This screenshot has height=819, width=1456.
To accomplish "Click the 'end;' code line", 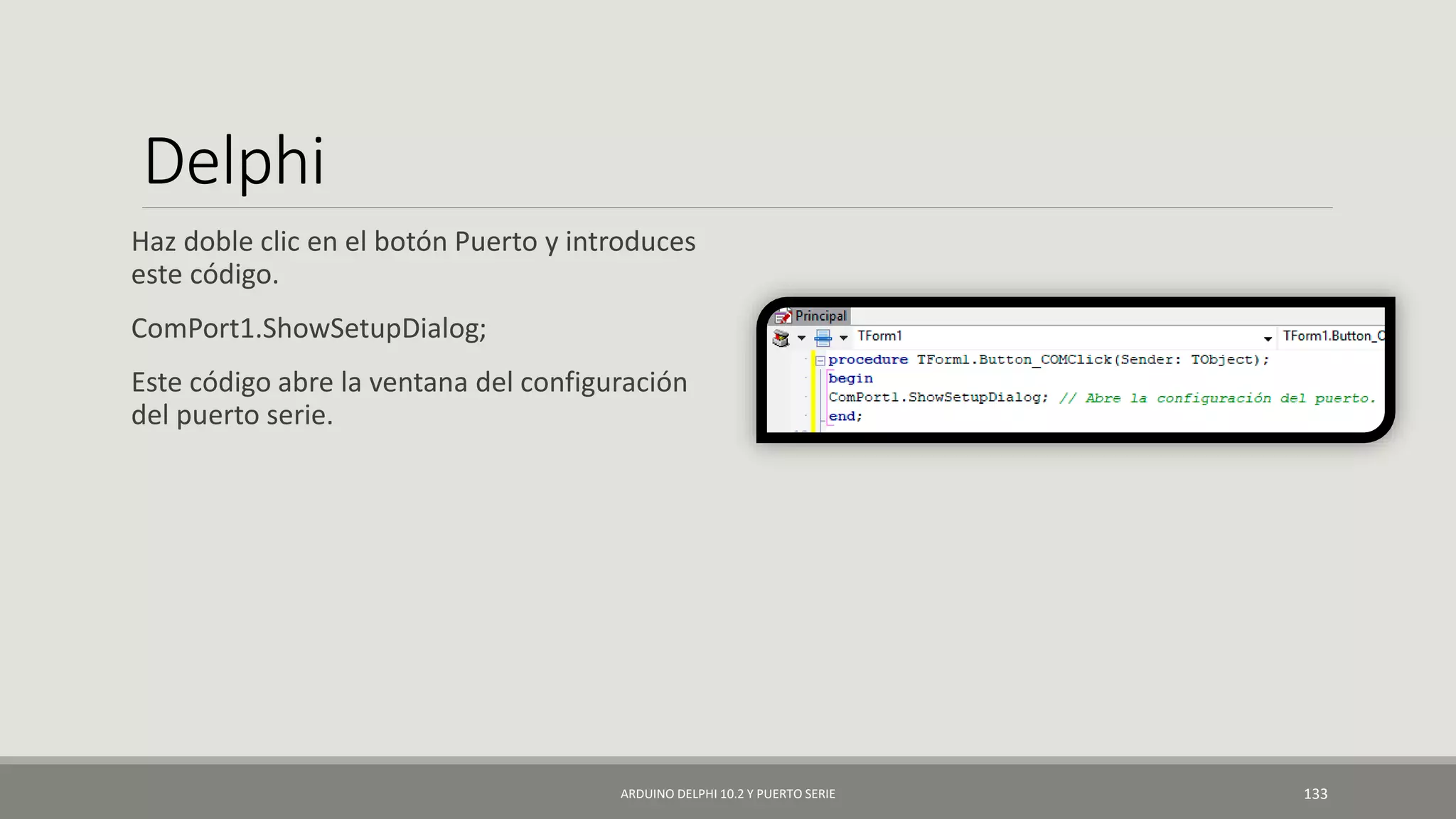I will point(845,417).
